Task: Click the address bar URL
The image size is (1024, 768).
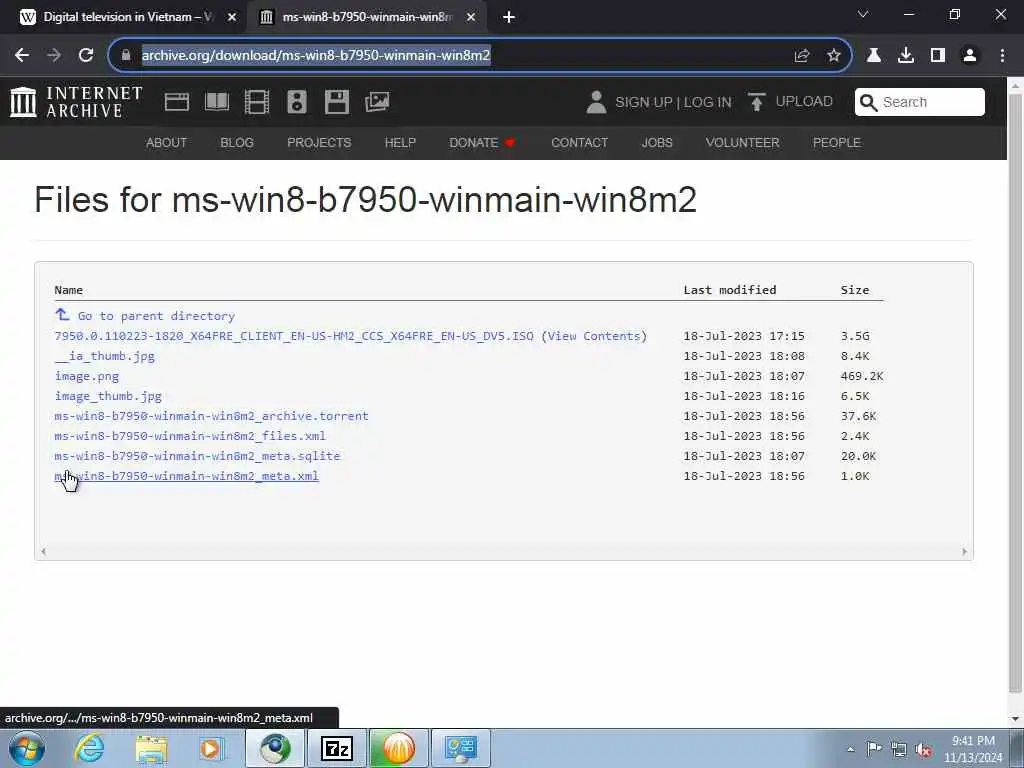Action: 315,56
